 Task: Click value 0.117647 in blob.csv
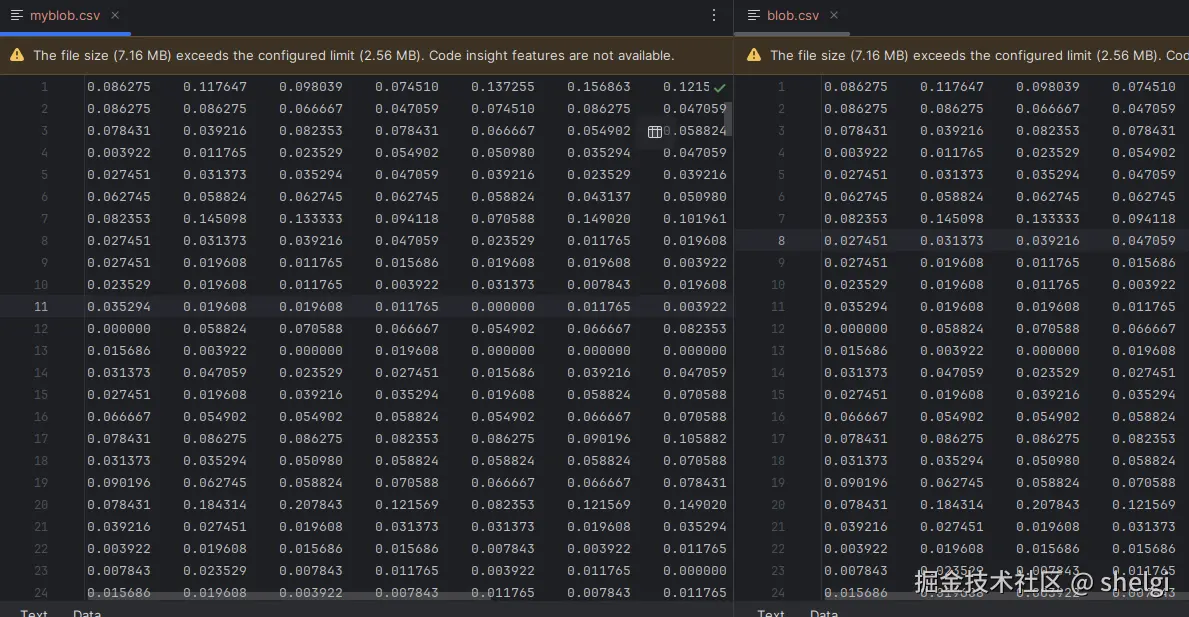(x=952, y=87)
